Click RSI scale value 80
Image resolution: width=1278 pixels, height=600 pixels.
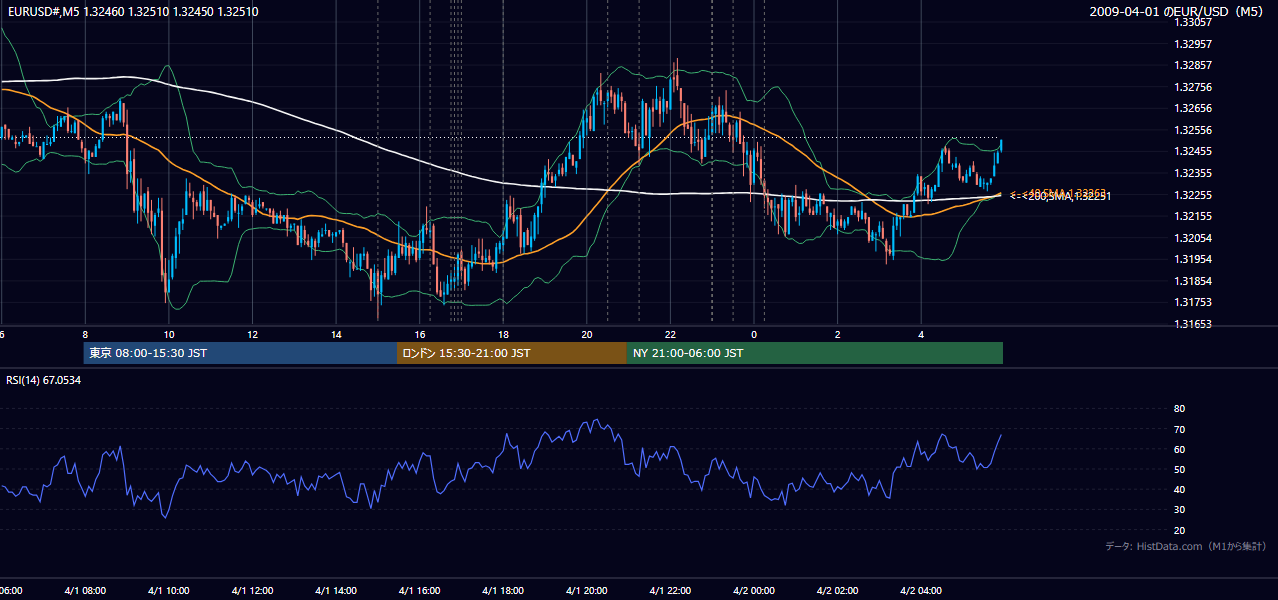[1179, 409]
